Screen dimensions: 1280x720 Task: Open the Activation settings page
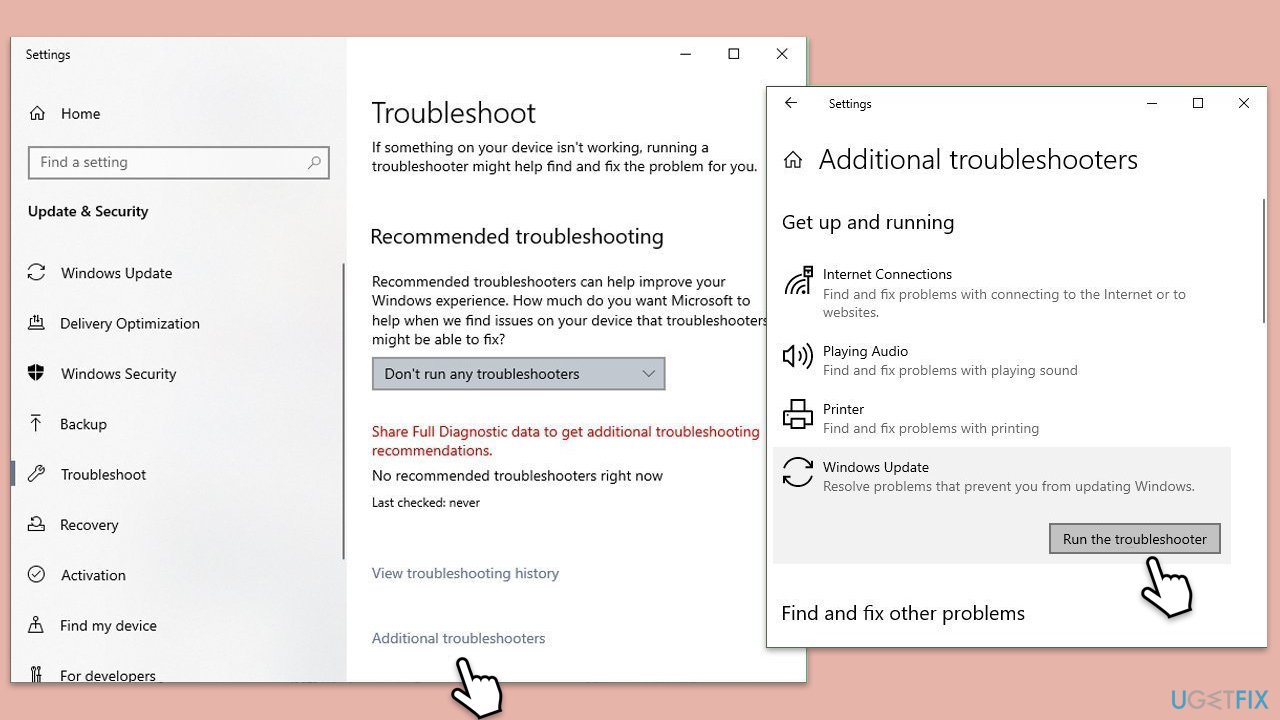coord(93,575)
